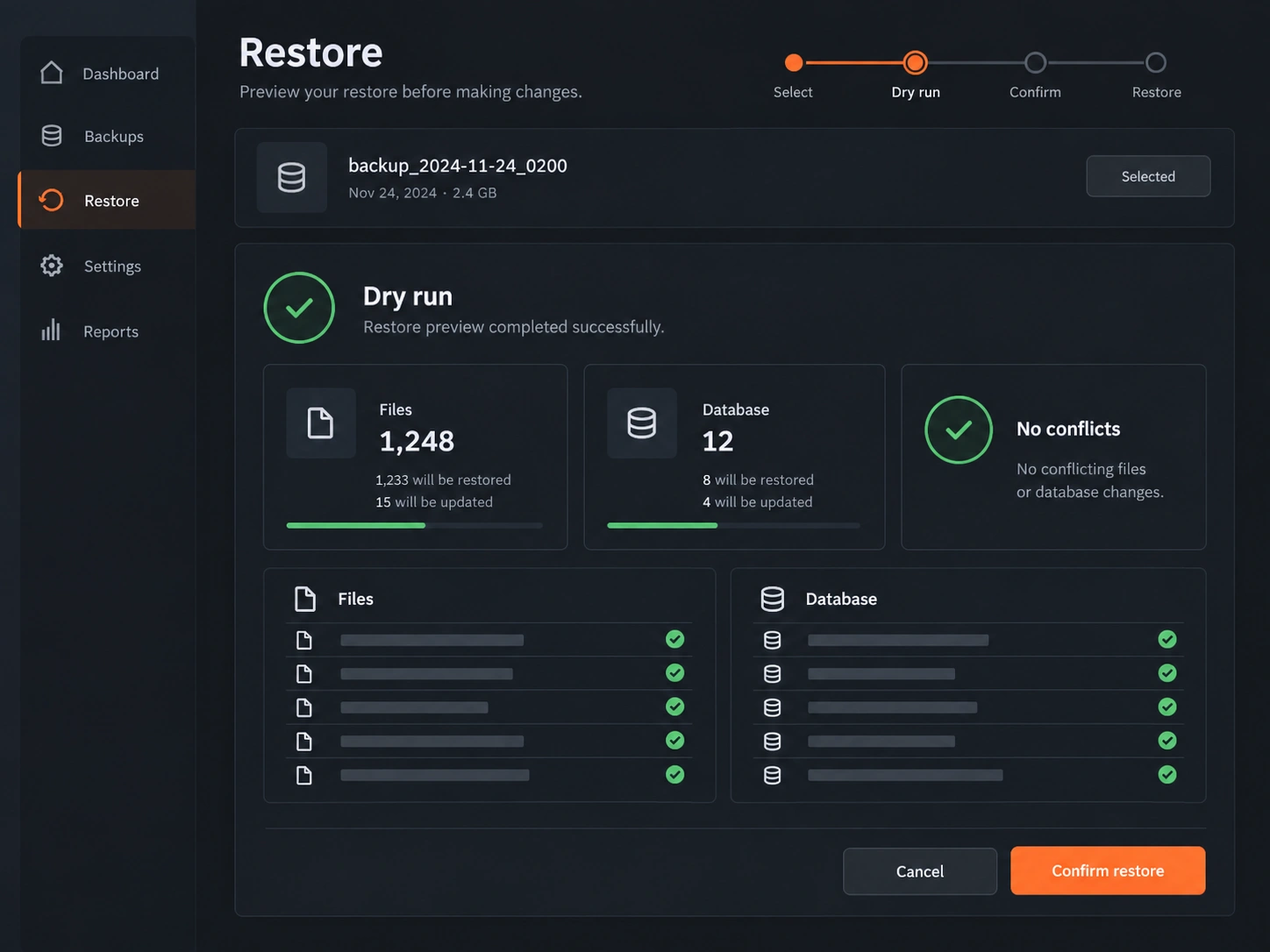1270x952 pixels.
Task: Click the green check on the first Files list row
Action: pos(675,639)
